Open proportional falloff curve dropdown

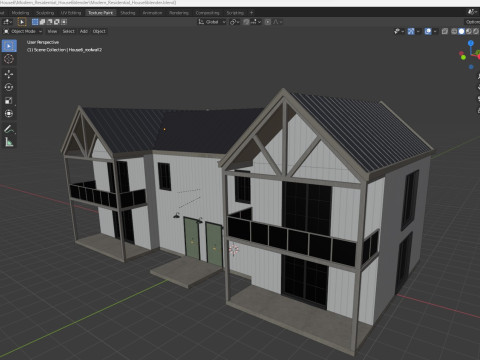click(278, 22)
